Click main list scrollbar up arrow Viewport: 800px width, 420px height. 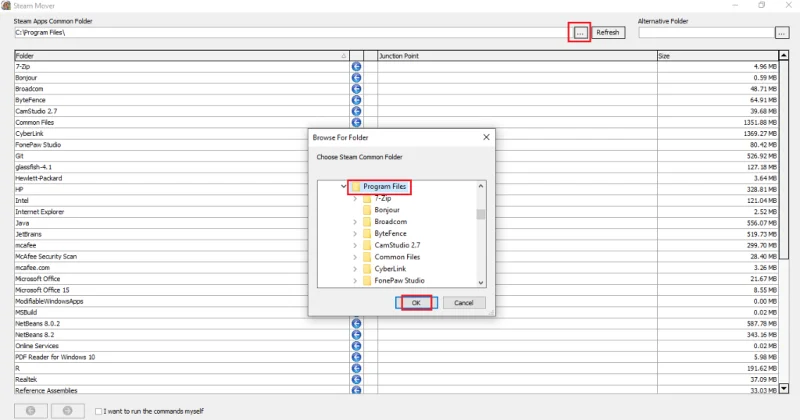click(784, 55)
